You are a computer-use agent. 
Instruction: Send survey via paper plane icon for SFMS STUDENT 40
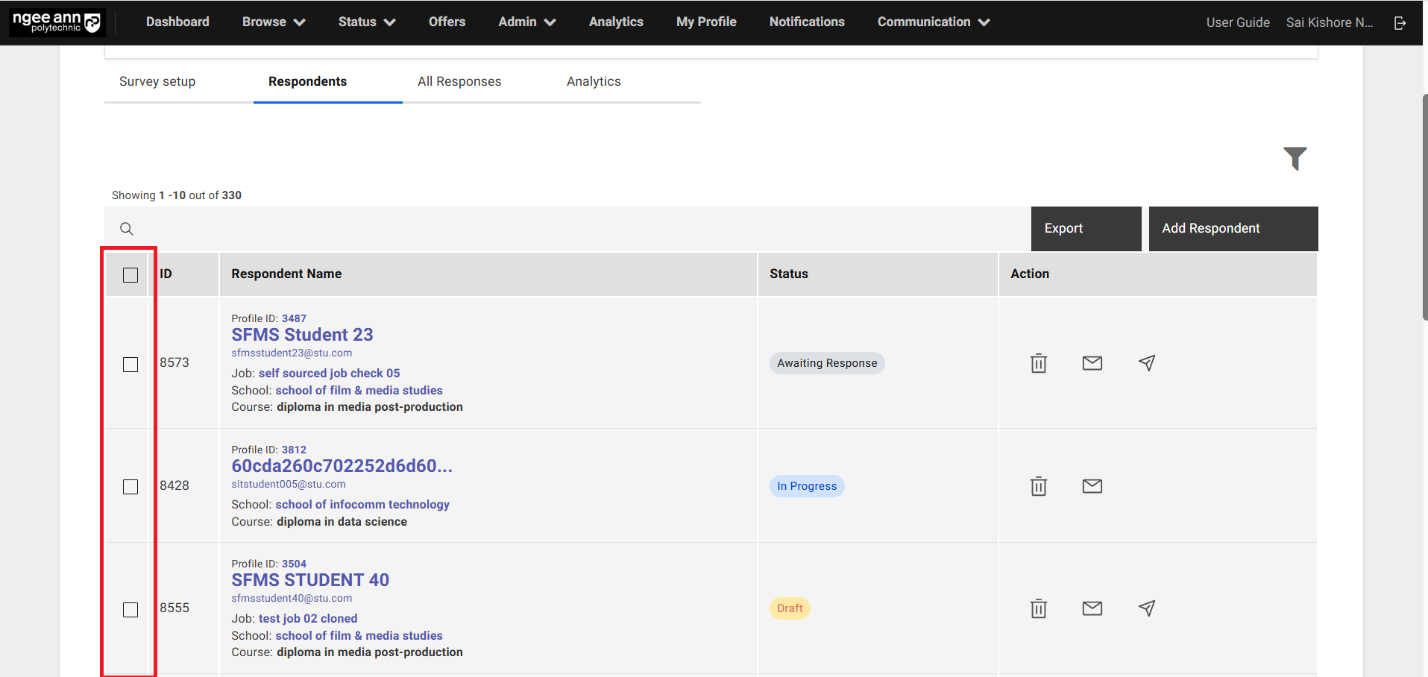click(1146, 608)
